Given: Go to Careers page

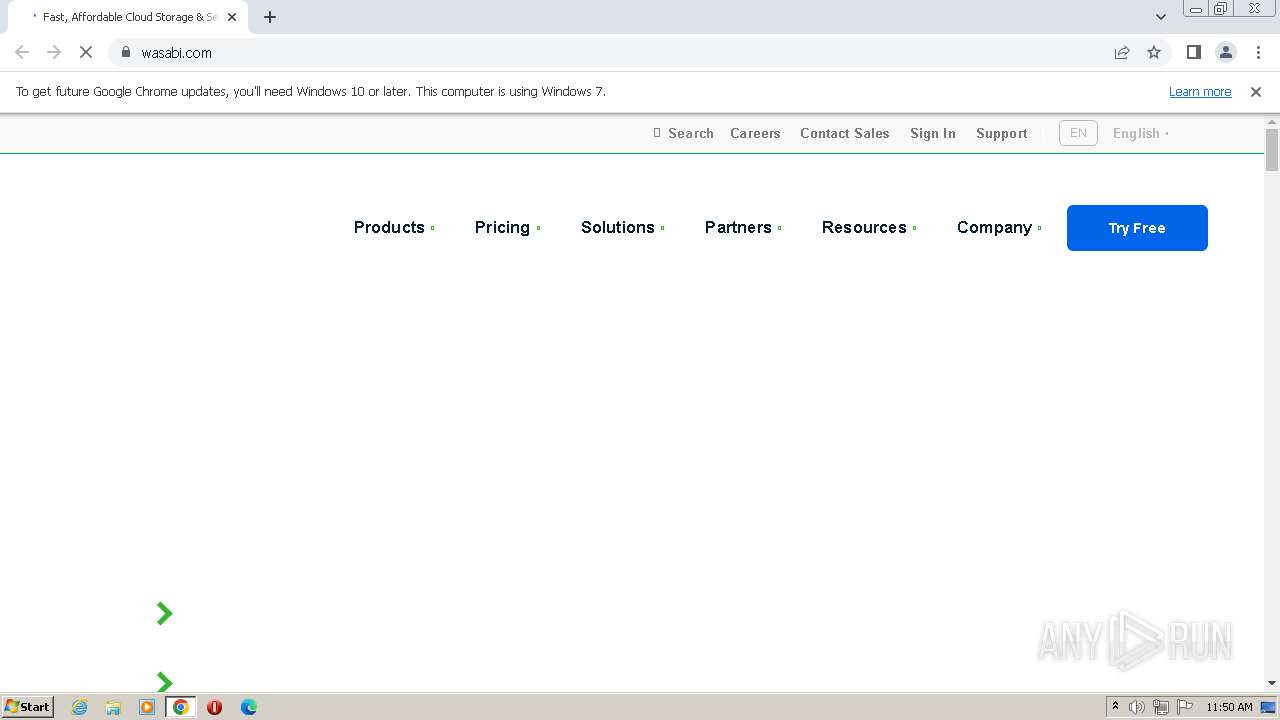Looking at the screenshot, I should [x=755, y=133].
